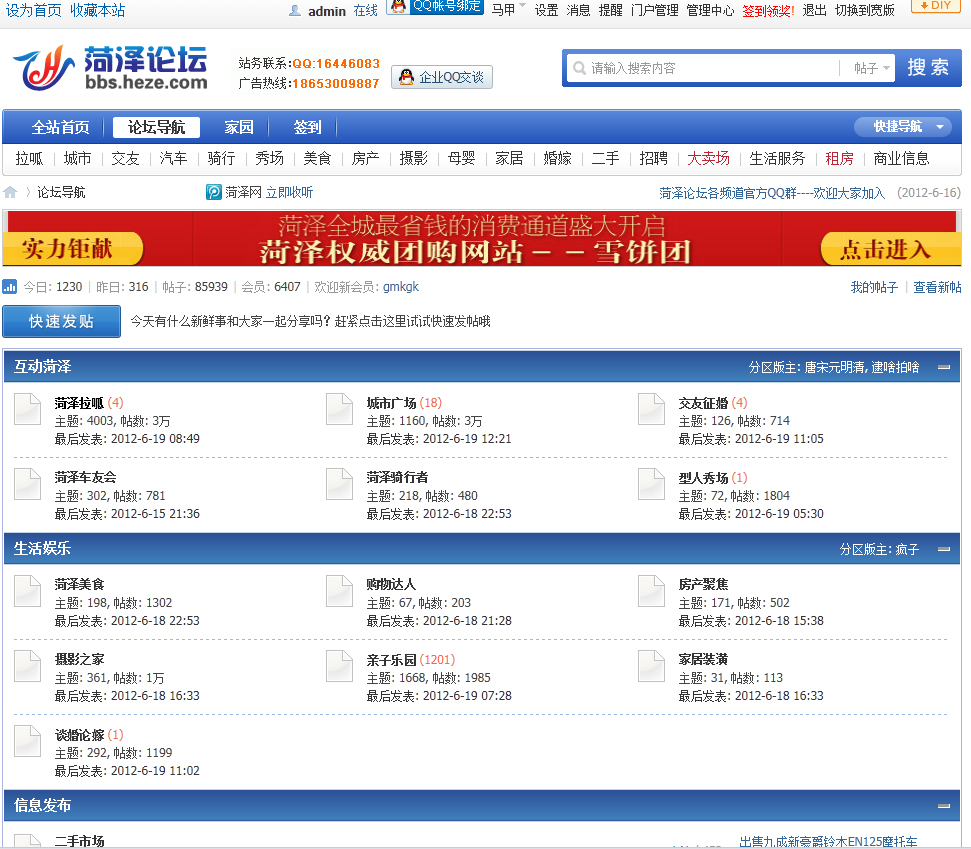Screen dimensions: 971x849
Task: Collapse the 互动菏泽 section
Action: pyautogui.click(x=944, y=367)
